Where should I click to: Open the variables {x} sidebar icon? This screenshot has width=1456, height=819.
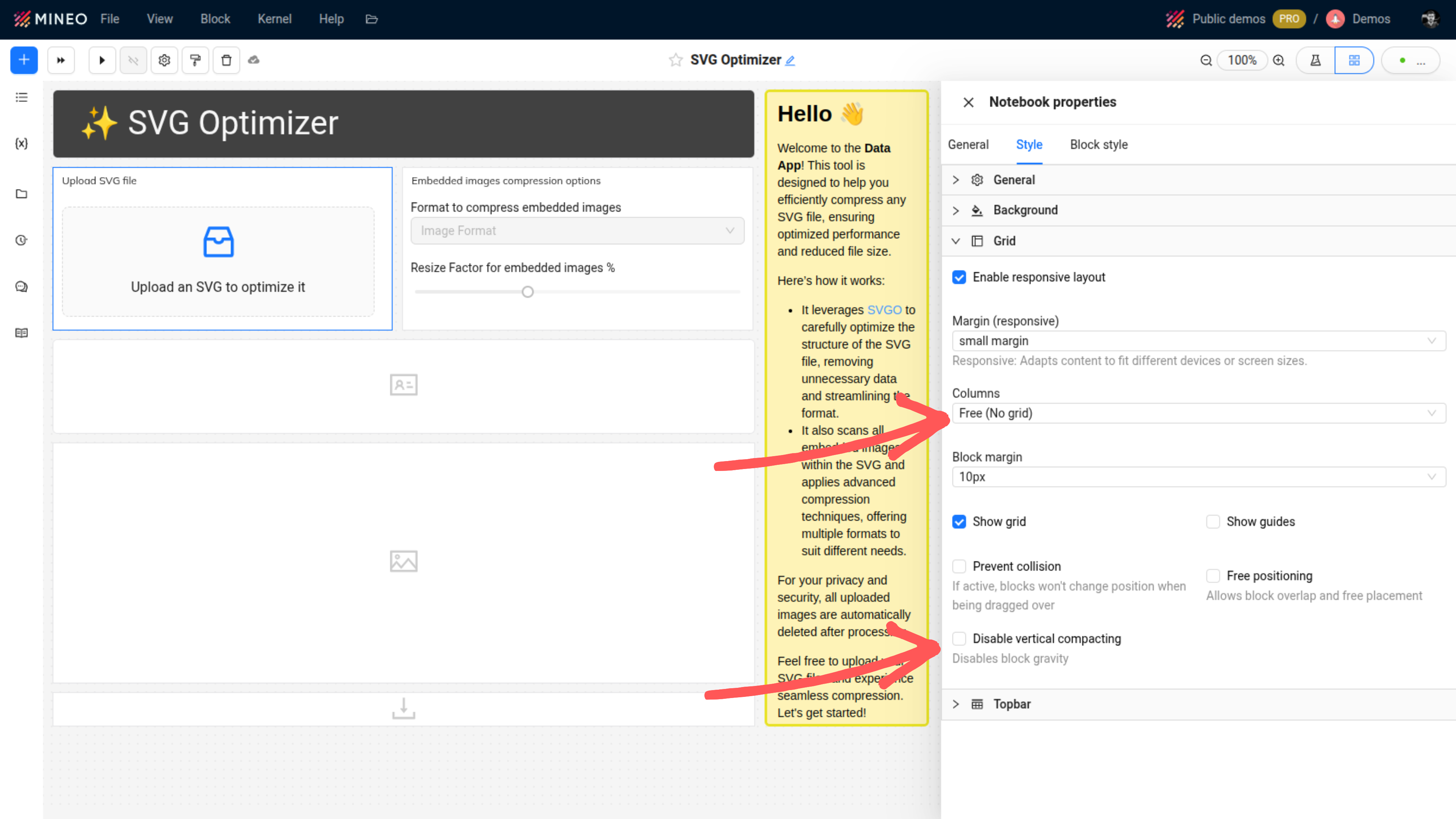coord(22,144)
